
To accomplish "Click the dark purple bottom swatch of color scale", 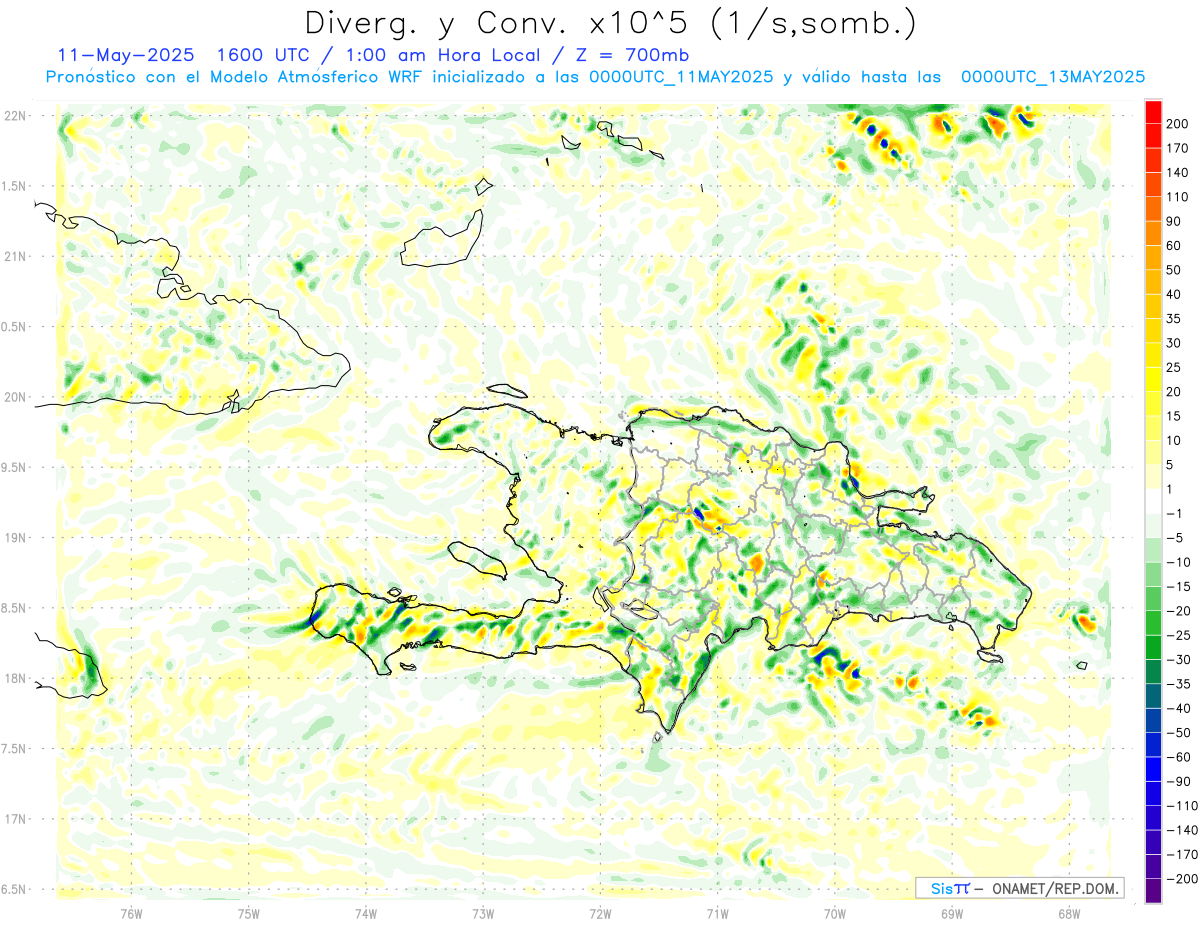I will pyautogui.click(x=1153, y=891).
